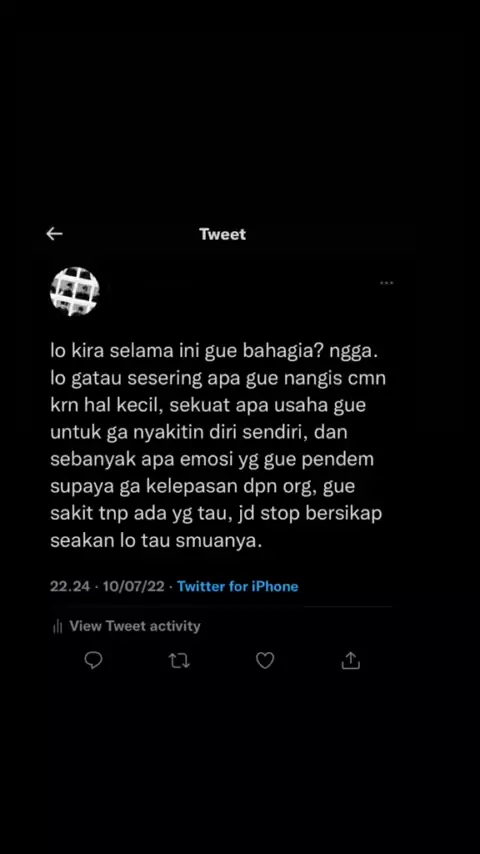The width and height of the screenshot is (480, 854).
Task: Open the author's profile picture
Action: 75,291
